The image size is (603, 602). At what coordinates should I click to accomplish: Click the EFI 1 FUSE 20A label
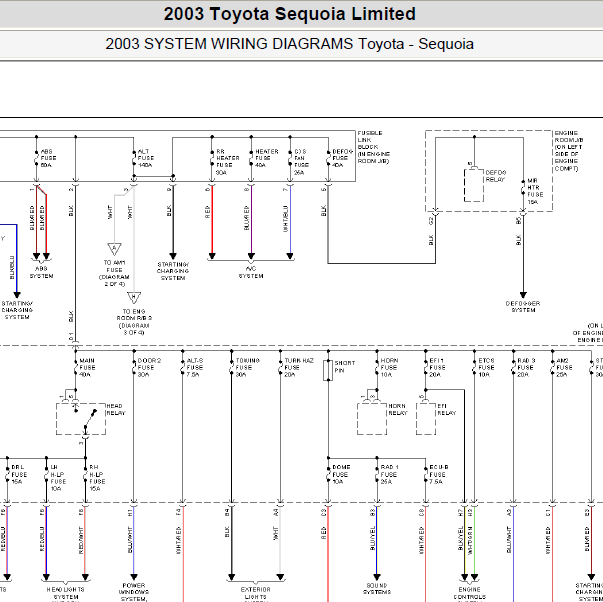tap(437, 367)
